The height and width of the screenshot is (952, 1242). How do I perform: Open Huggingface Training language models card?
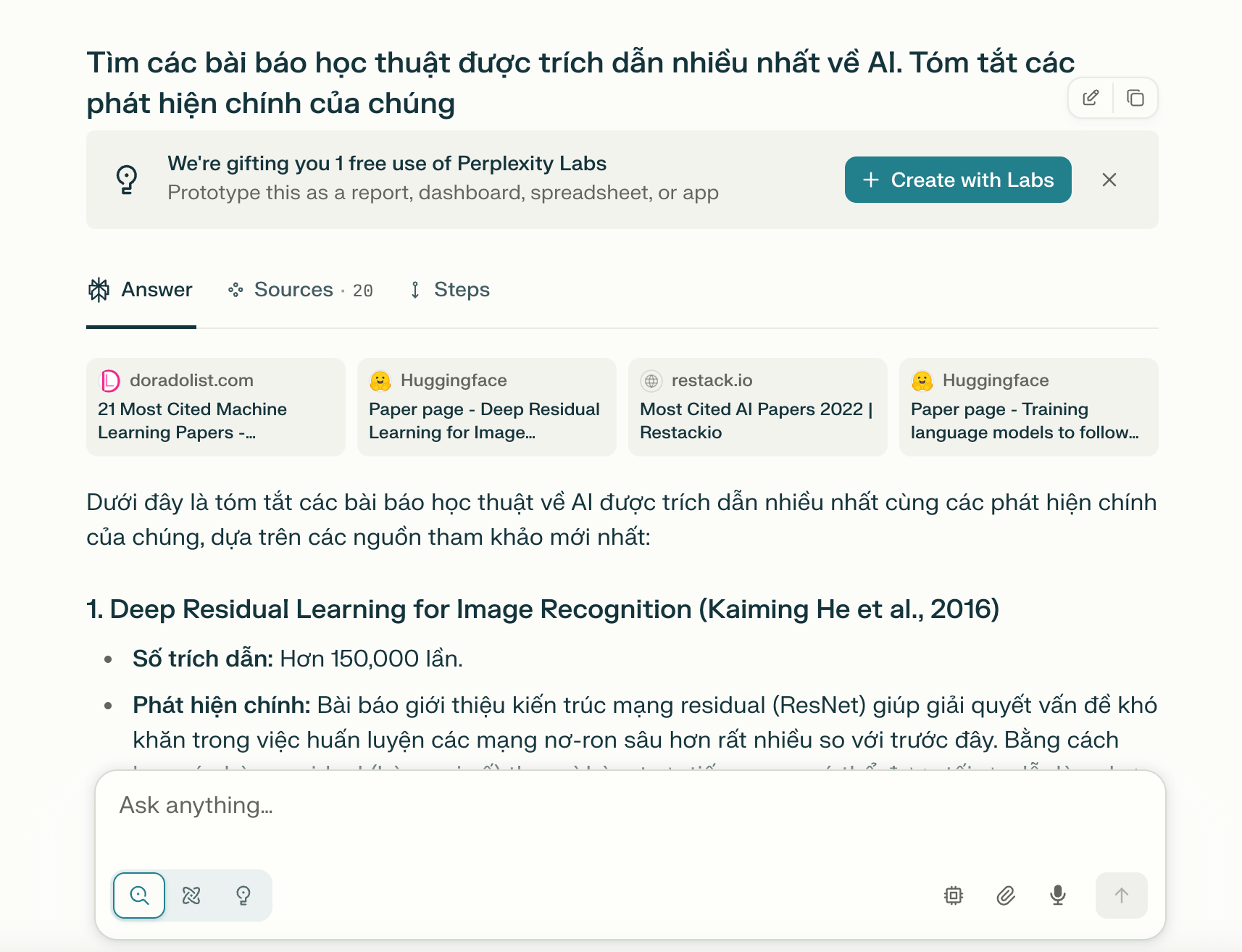(1029, 407)
